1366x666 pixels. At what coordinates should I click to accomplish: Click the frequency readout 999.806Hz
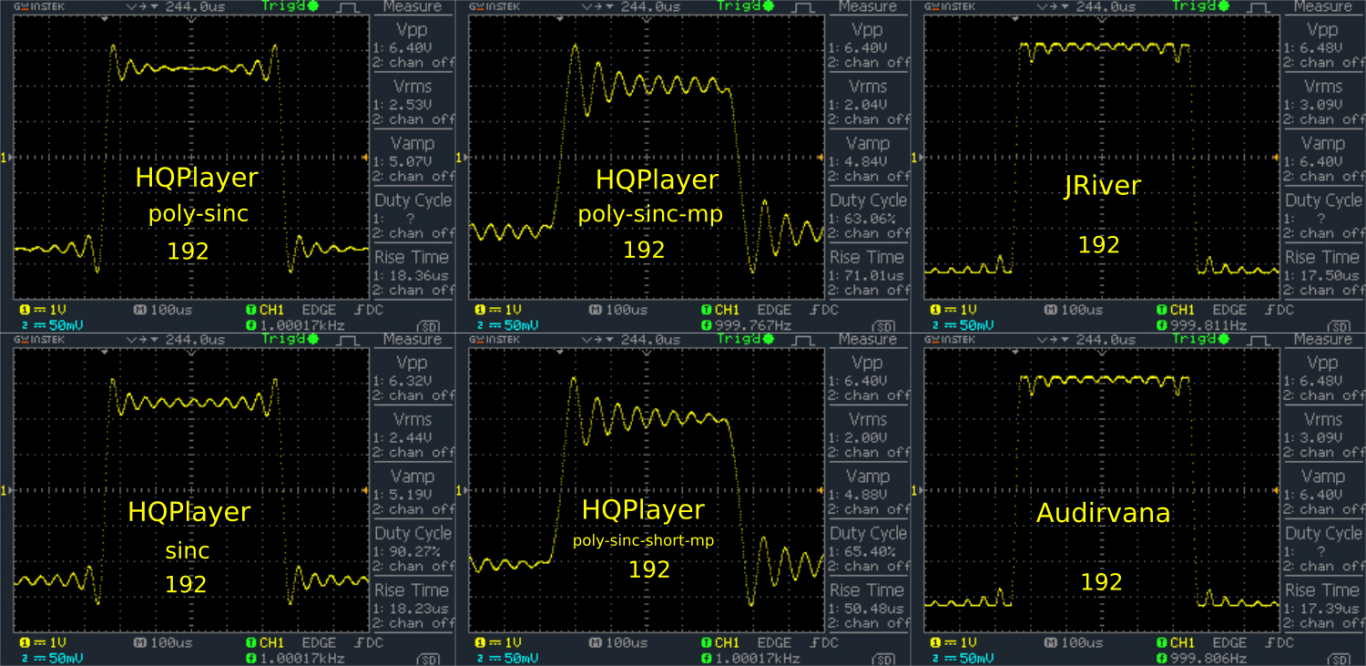1206,659
